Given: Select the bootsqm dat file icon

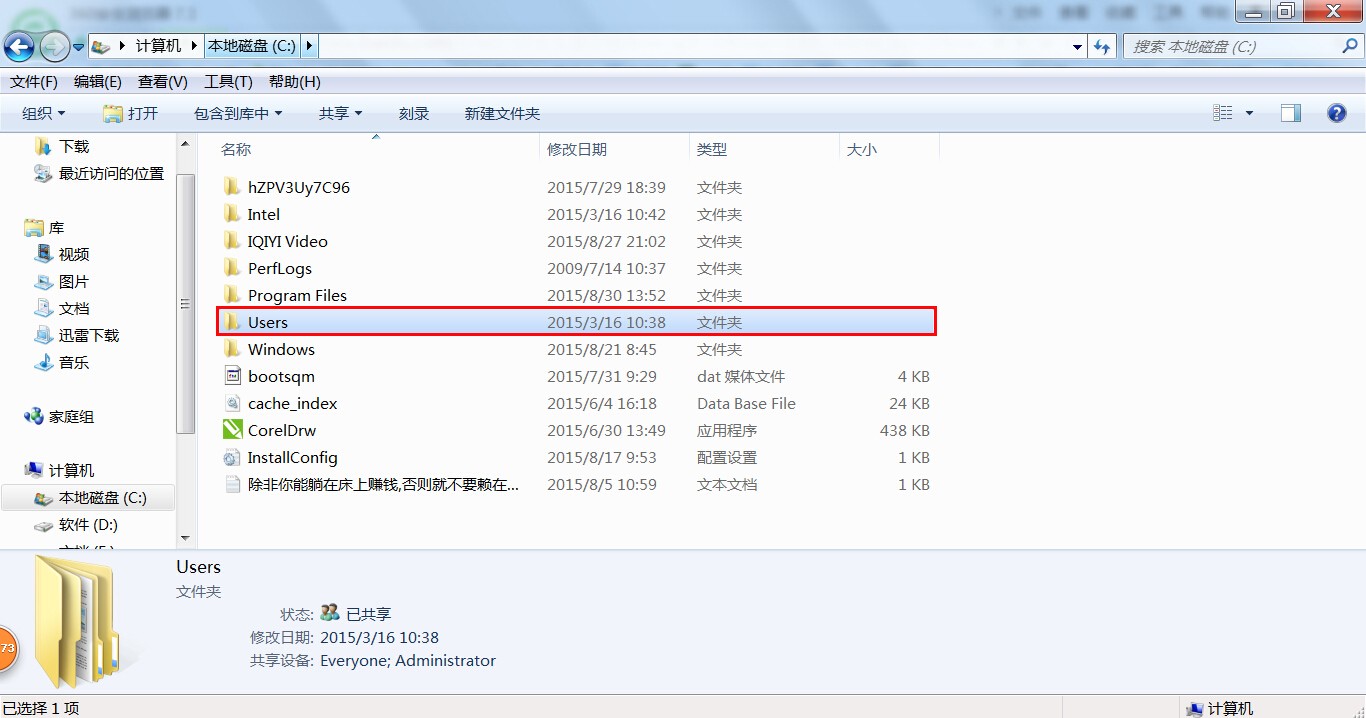Looking at the screenshot, I should pos(232,376).
